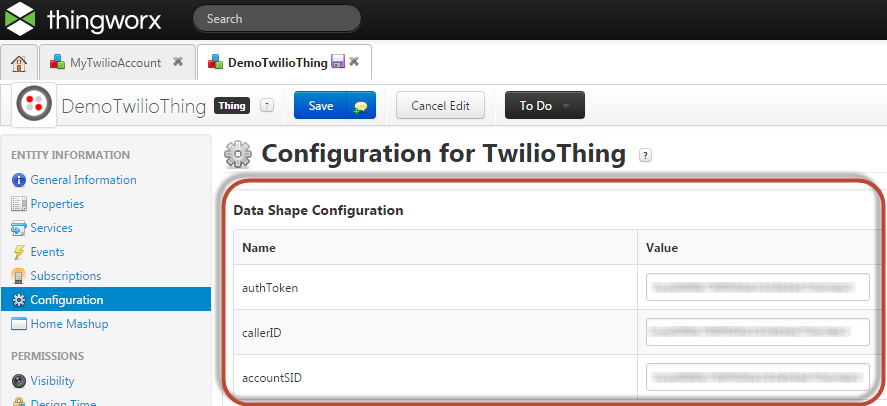This screenshot has height=406, width=887.
Task: Save the DemoTwilioThing entity
Action: 320,105
